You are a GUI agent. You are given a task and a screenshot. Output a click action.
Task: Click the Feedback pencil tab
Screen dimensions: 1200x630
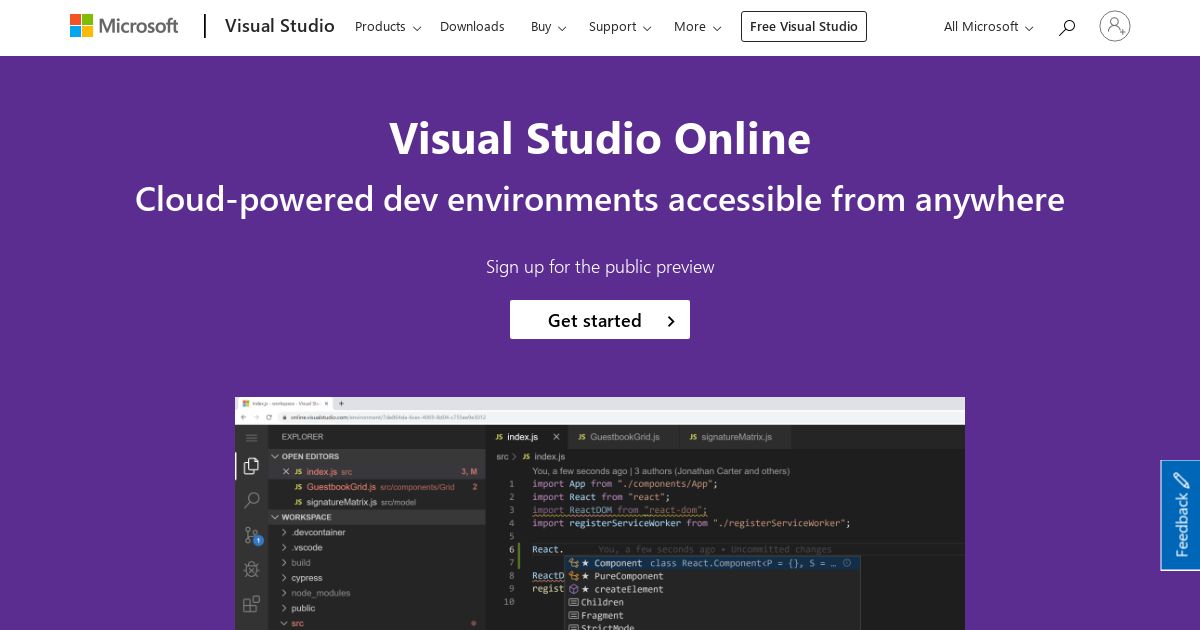click(x=1181, y=515)
